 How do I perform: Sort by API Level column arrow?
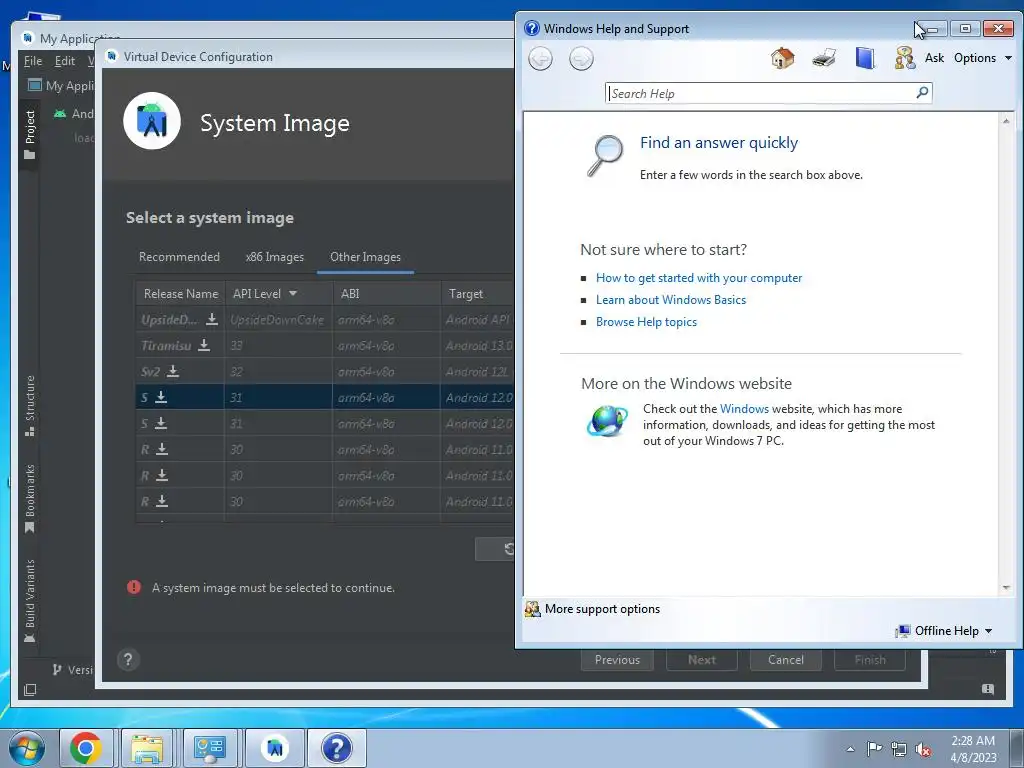pos(293,294)
